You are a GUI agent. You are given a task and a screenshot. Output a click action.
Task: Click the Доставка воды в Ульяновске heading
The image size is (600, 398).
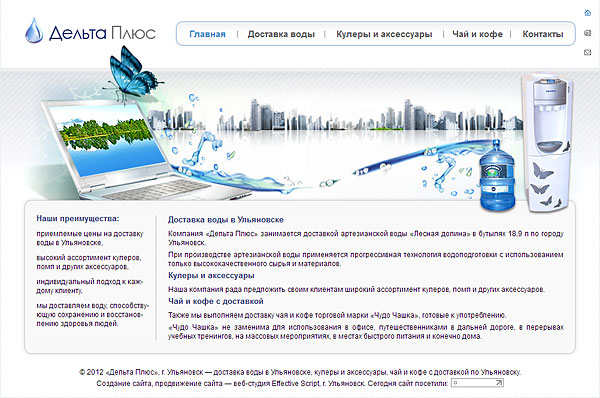pyautogui.click(x=226, y=220)
